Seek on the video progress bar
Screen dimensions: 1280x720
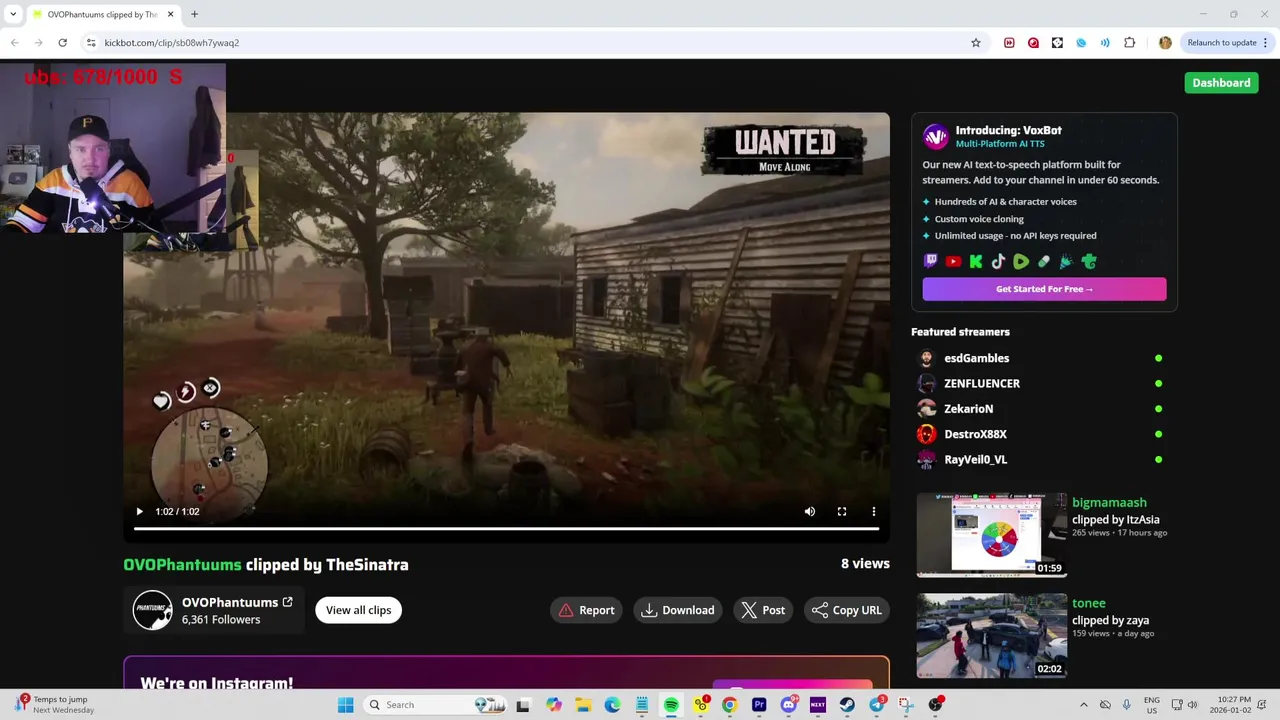(x=506, y=528)
